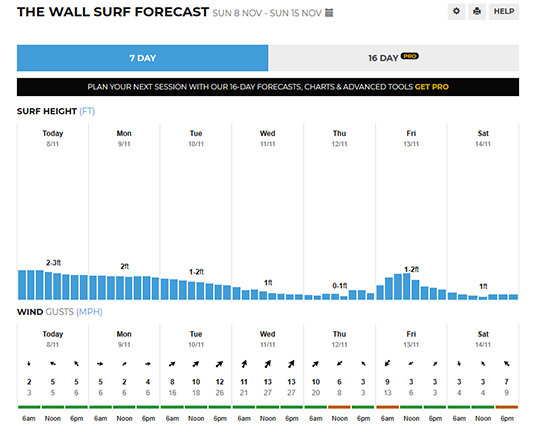Image resolution: width=533 pixels, height=434 pixels.
Task: Click Tuesday 6pm gust value 26
Action: point(220,393)
